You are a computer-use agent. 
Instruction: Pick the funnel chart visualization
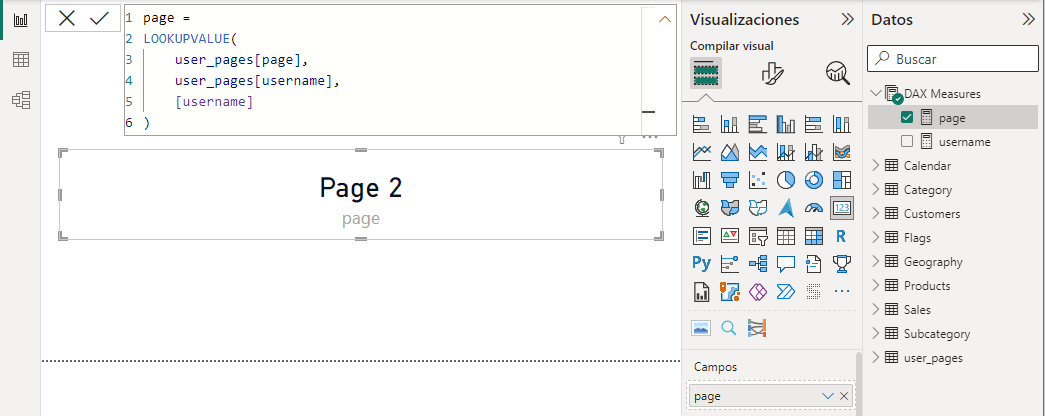coord(729,180)
